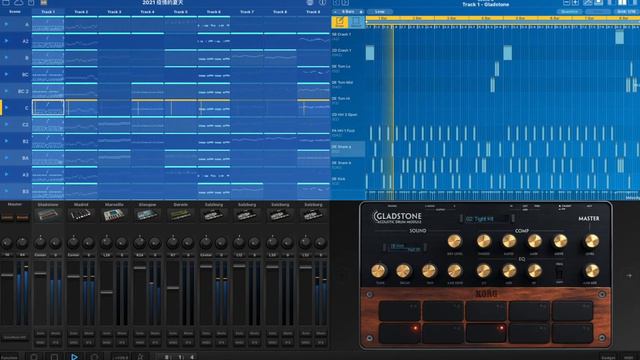Start playback with the transport play button
The image size is (640, 360).
coord(74,357)
